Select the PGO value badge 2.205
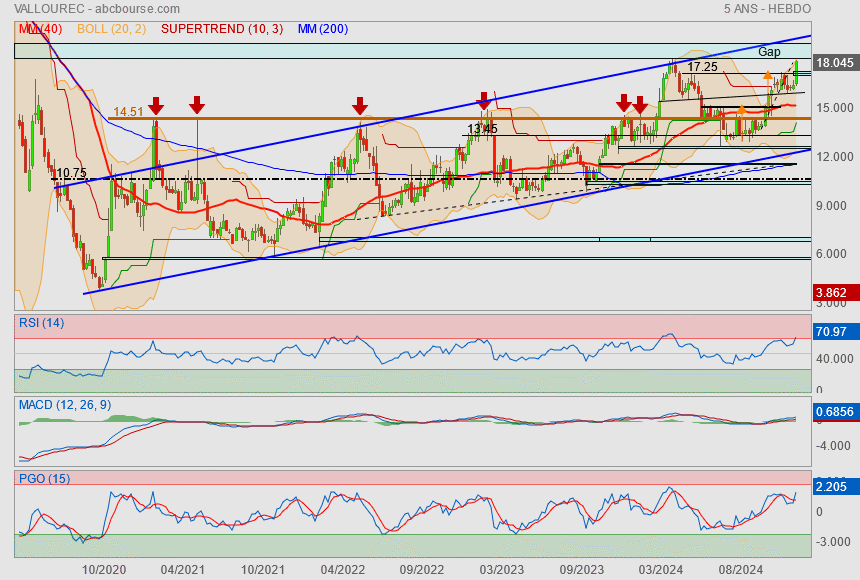Screen dimensions: 860x580 point(835,487)
